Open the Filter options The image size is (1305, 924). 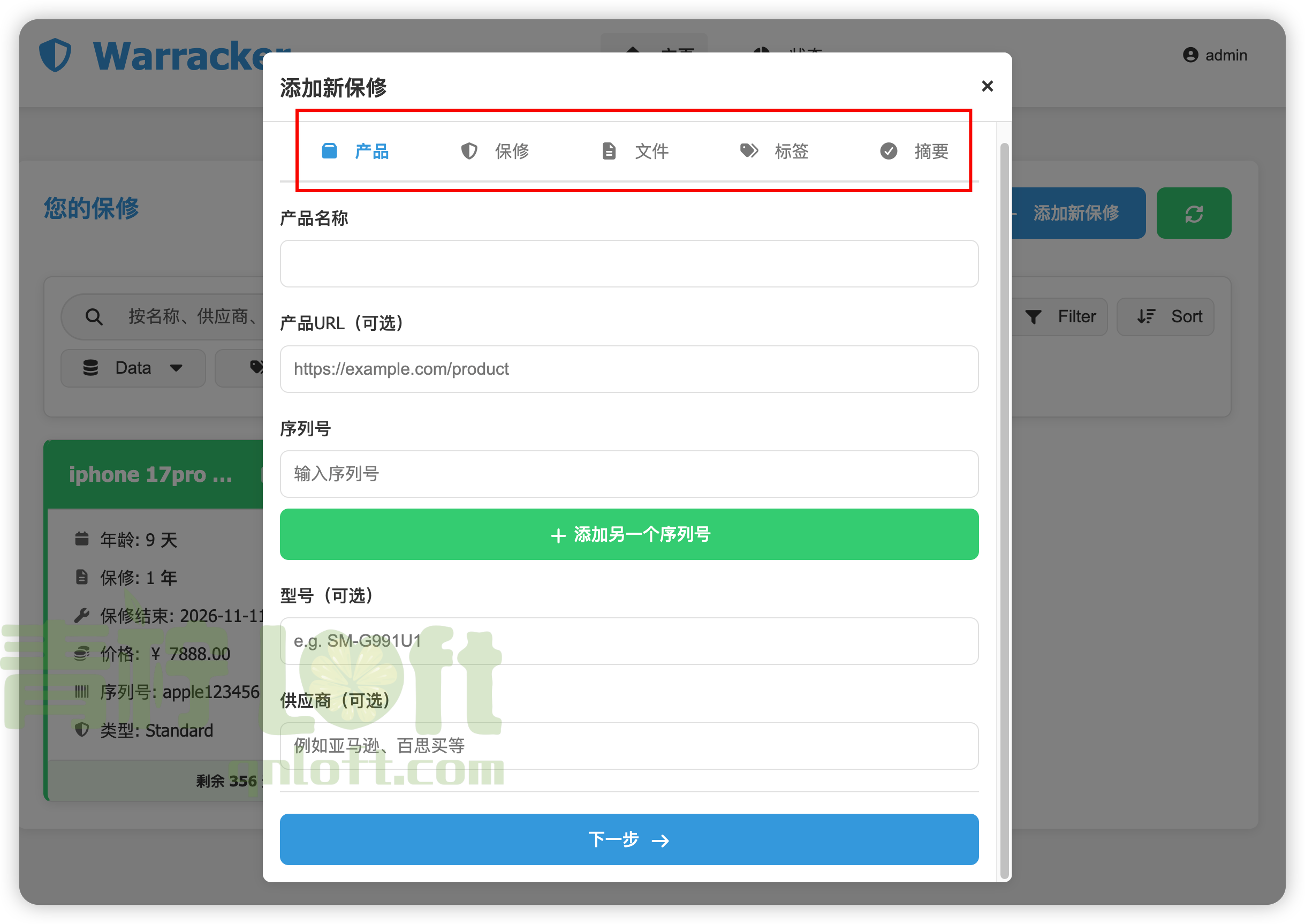(1061, 316)
